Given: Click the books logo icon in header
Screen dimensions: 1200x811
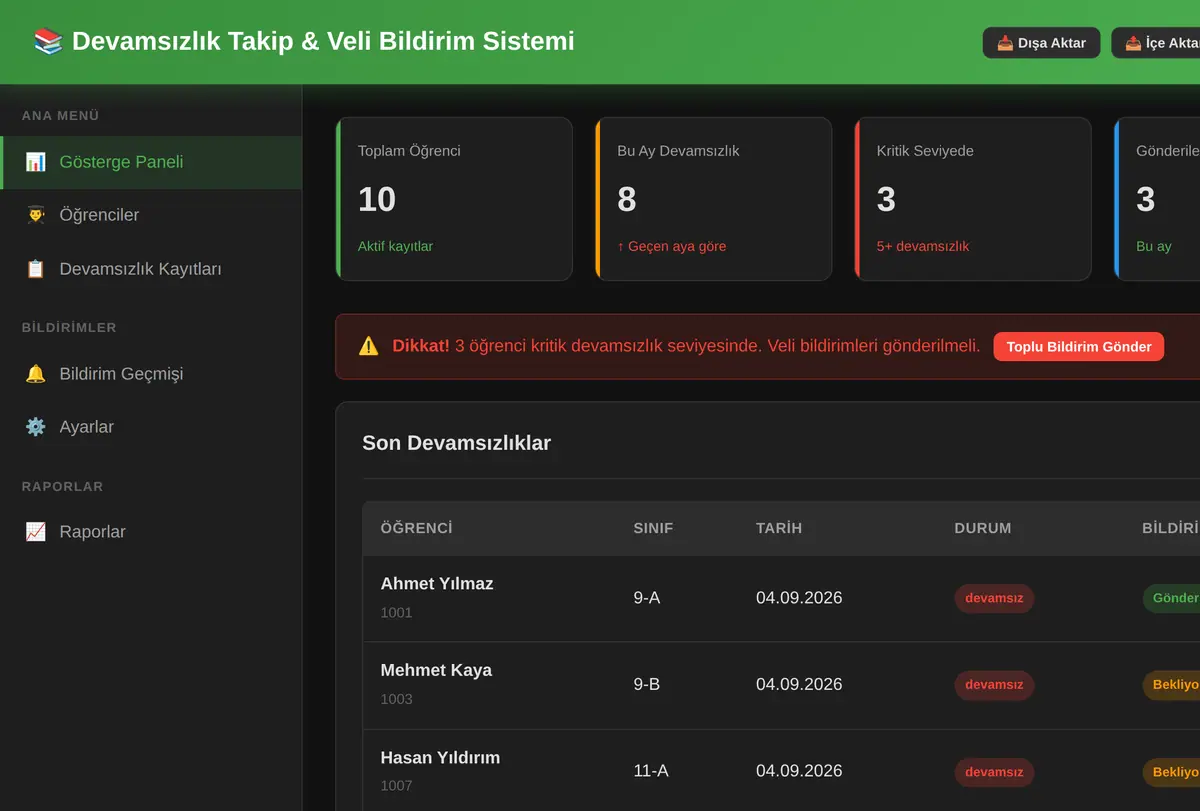Looking at the screenshot, I should [48, 41].
